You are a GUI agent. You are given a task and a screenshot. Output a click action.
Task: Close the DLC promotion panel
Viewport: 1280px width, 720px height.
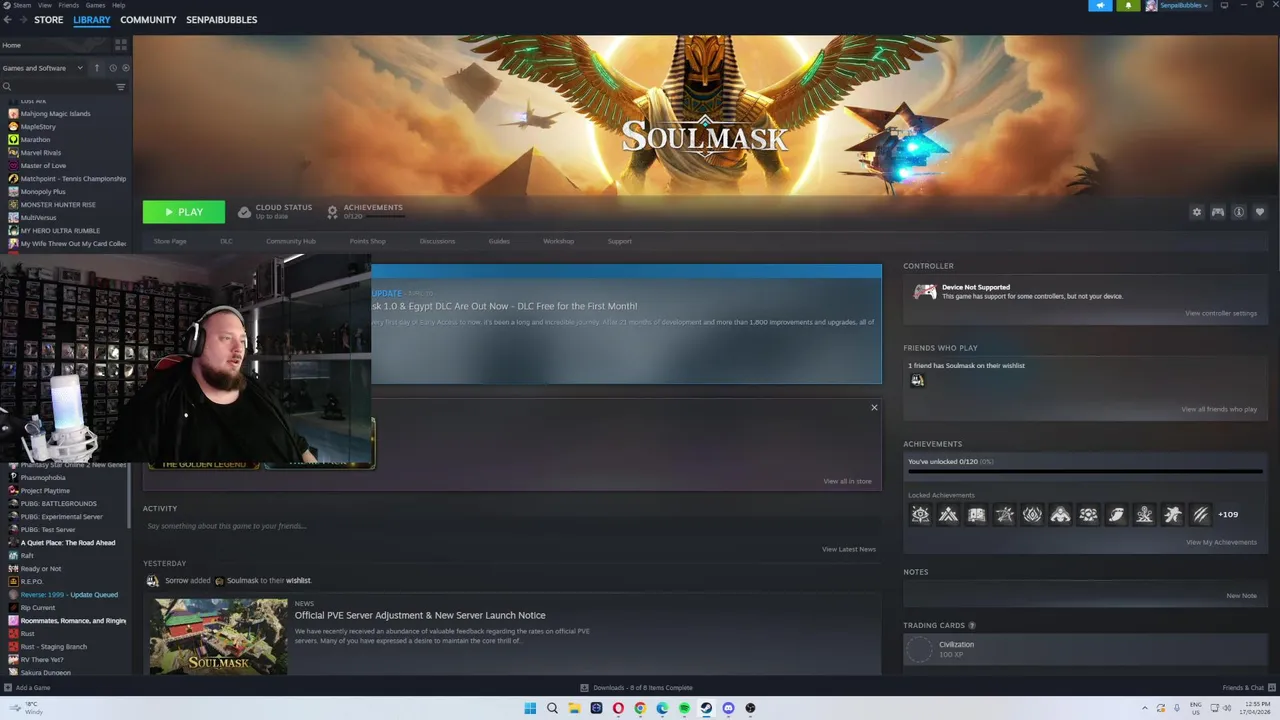coord(874,408)
